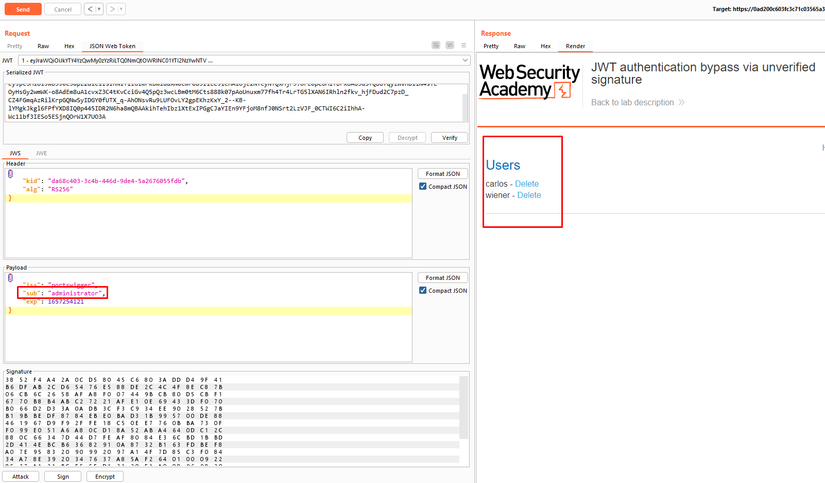The height and width of the screenshot is (483, 825).
Task: Select the JWE tab
Action: (41, 153)
